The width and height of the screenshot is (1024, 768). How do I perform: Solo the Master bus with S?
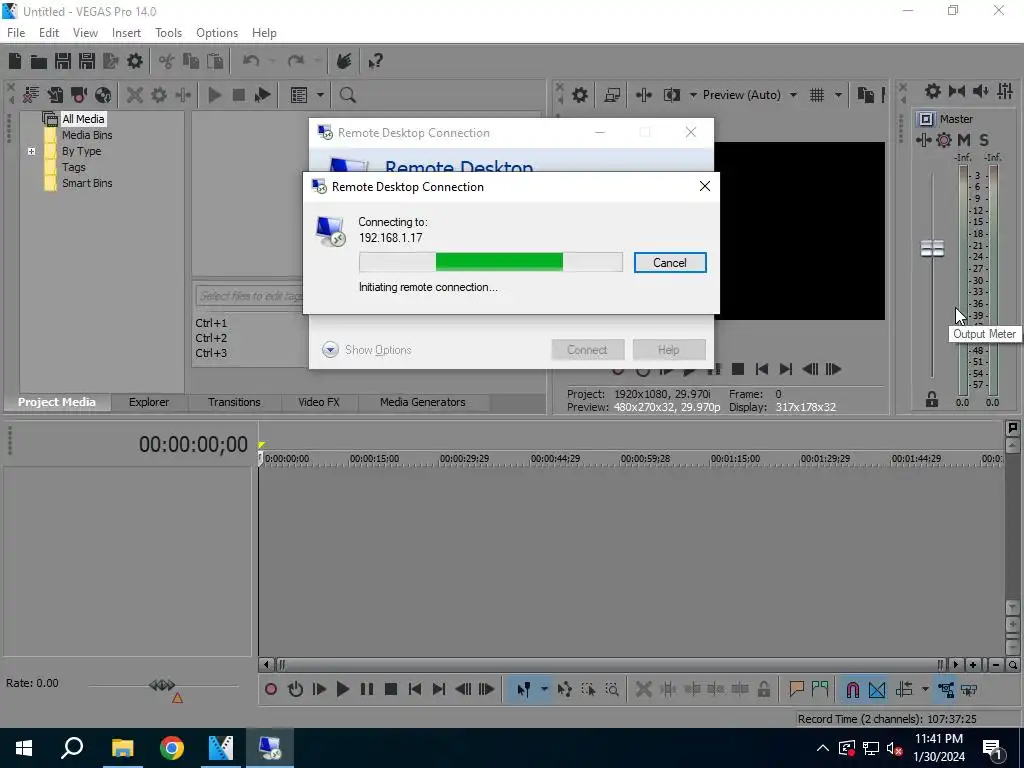coord(984,140)
